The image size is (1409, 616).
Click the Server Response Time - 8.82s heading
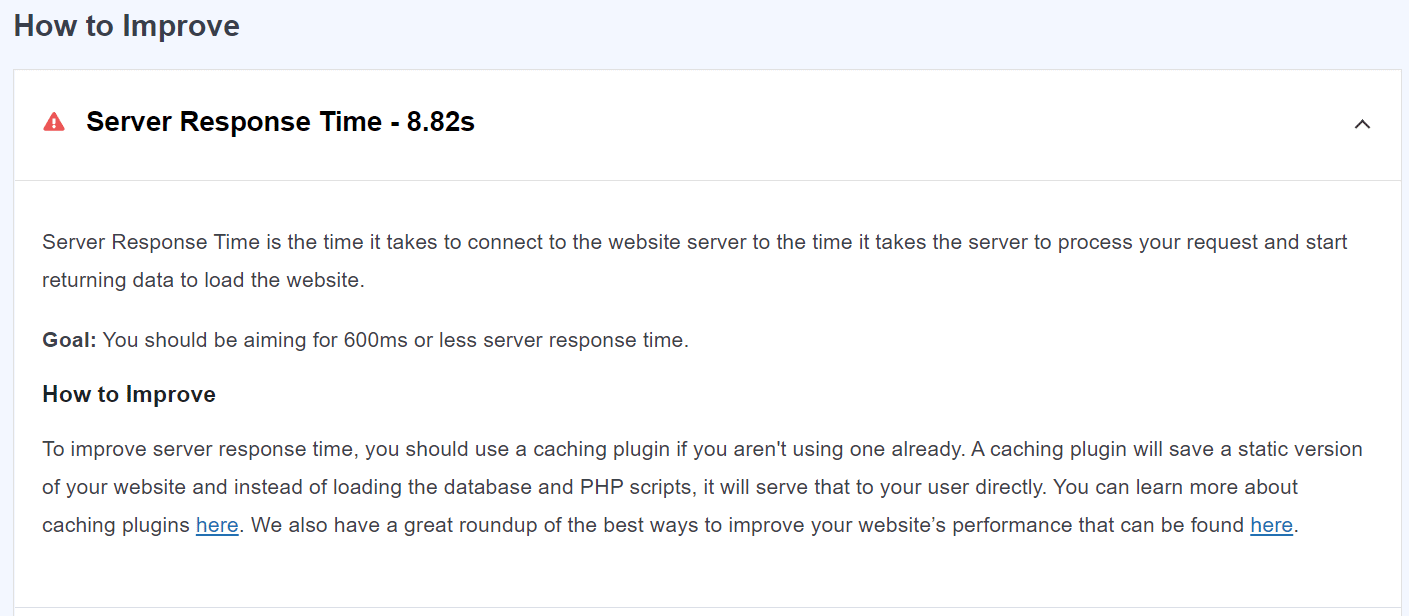(x=281, y=121)
